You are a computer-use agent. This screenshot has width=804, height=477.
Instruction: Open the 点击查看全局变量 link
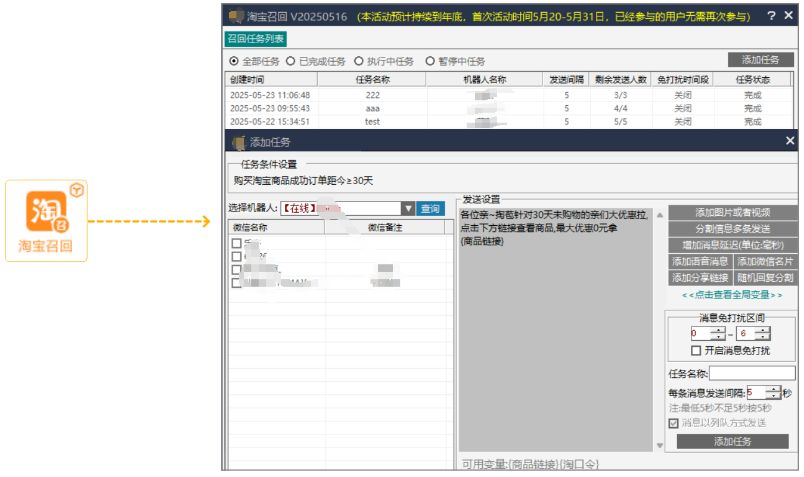click(x=732, y=295)
